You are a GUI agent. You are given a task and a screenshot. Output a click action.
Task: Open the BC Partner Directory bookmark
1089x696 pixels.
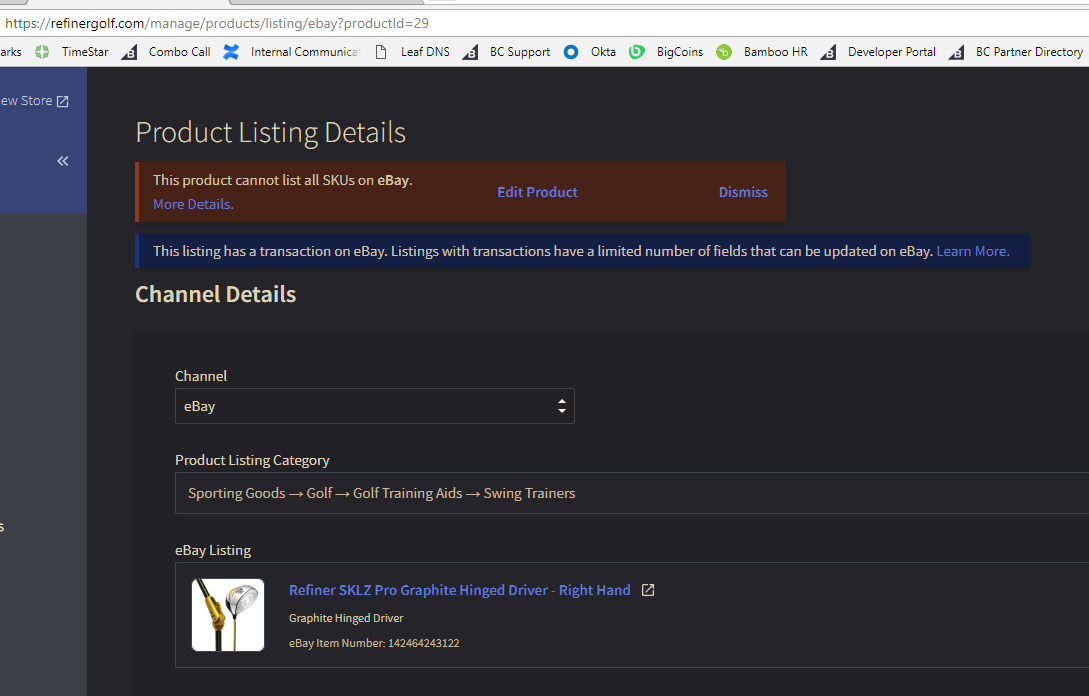click(1015, 51)
